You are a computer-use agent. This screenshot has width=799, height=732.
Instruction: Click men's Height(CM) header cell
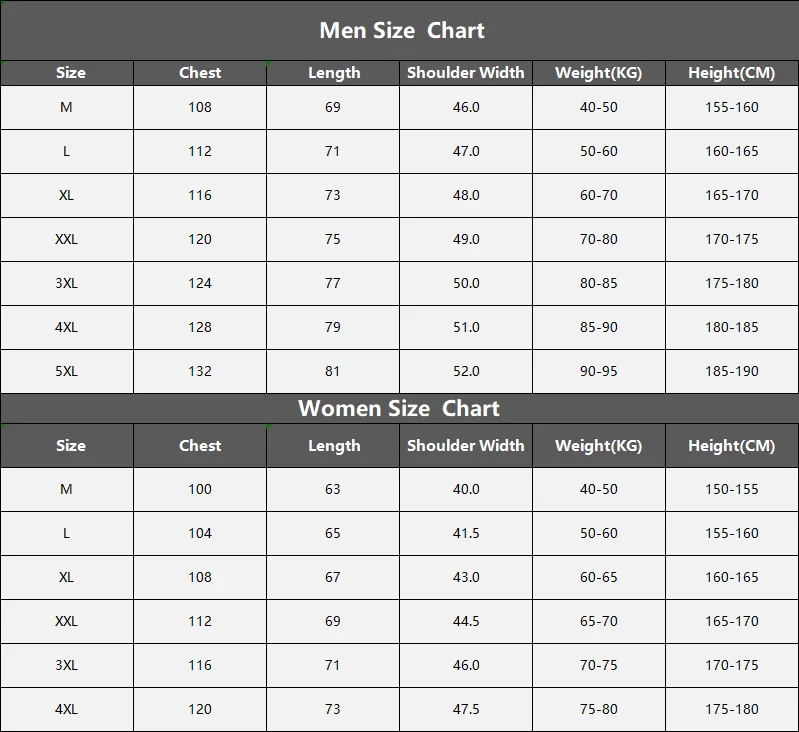(x=731, y=72)
